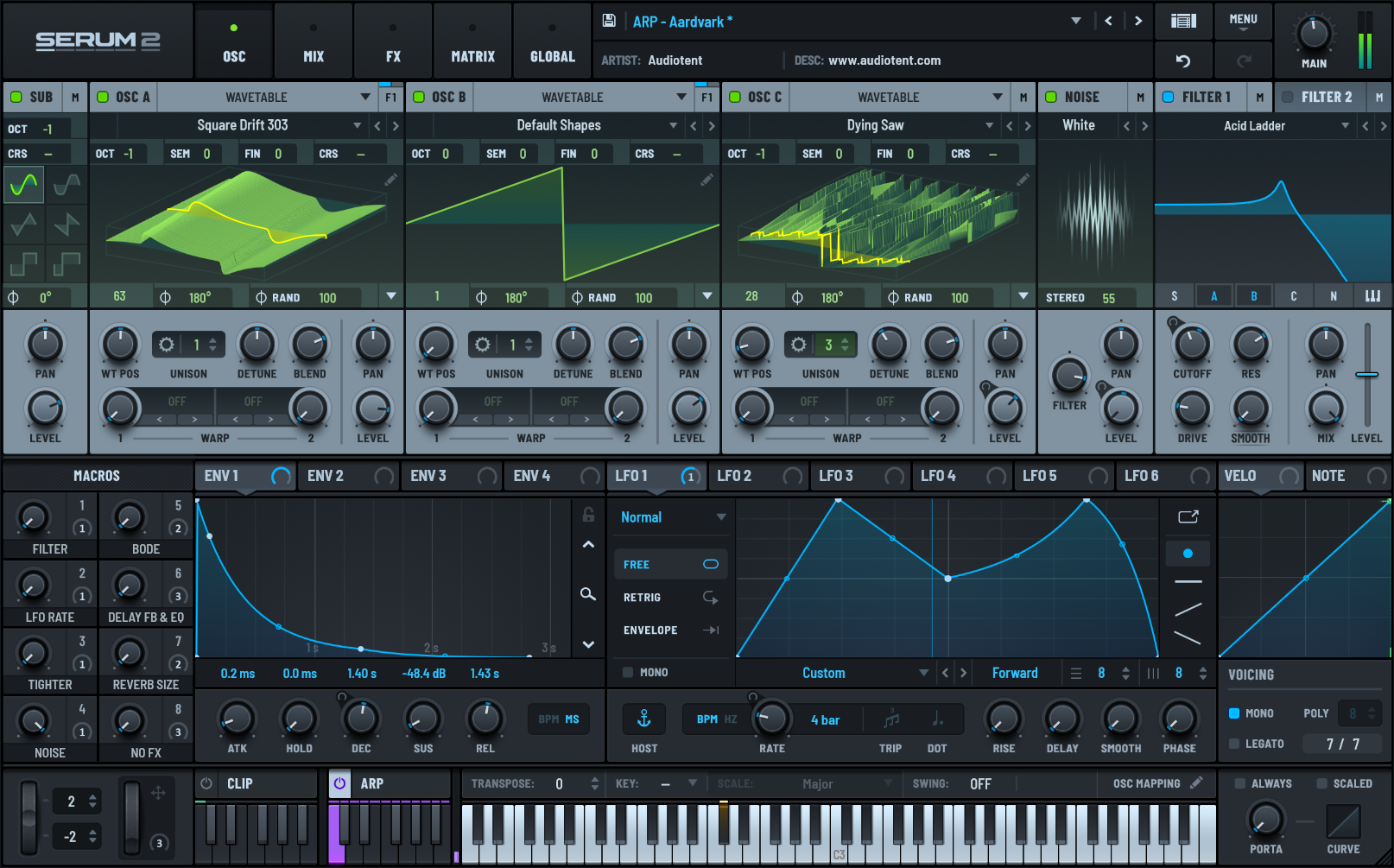Toggle the NOISE oscillator power
The height and width of the screenshot is (868, 1394).
click(x=1051, y=97)
